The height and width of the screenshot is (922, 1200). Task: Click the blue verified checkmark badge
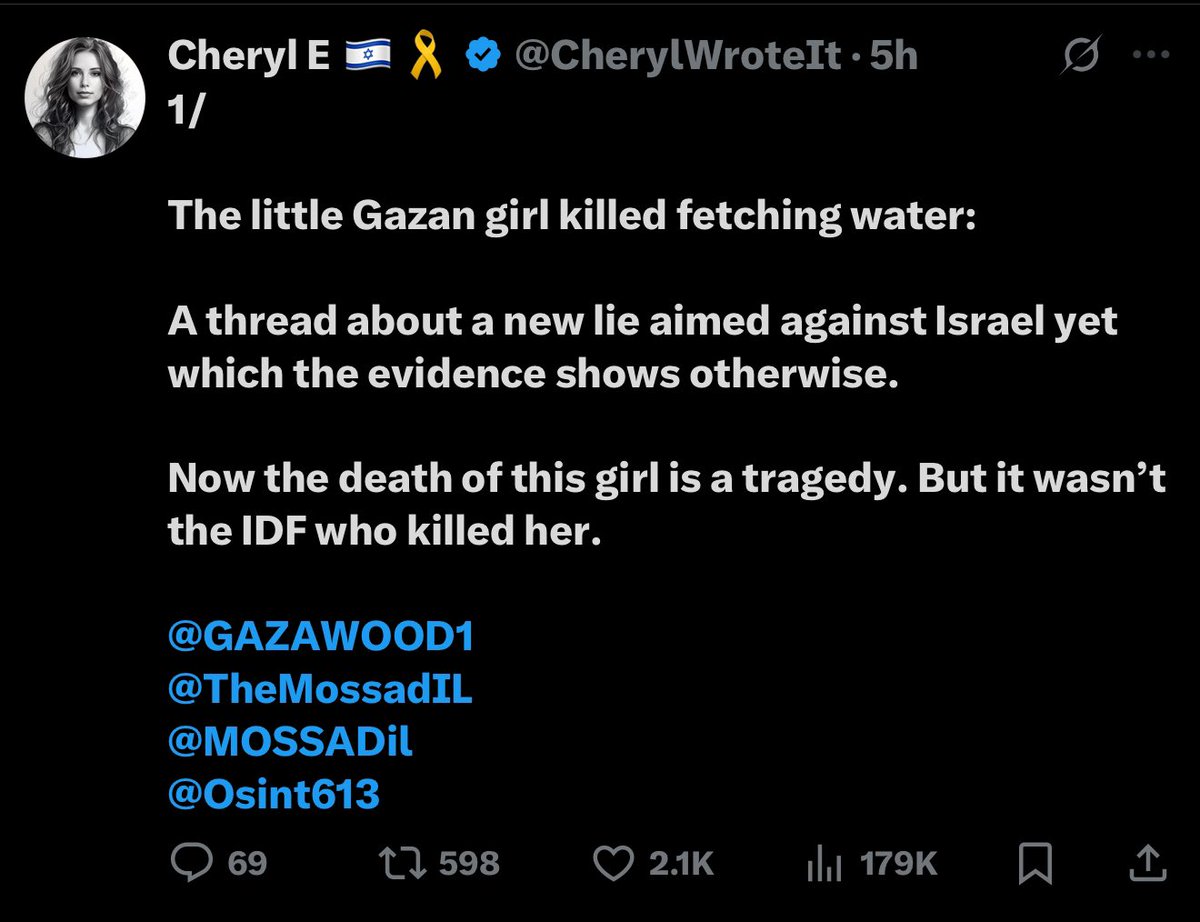point(486,58)
